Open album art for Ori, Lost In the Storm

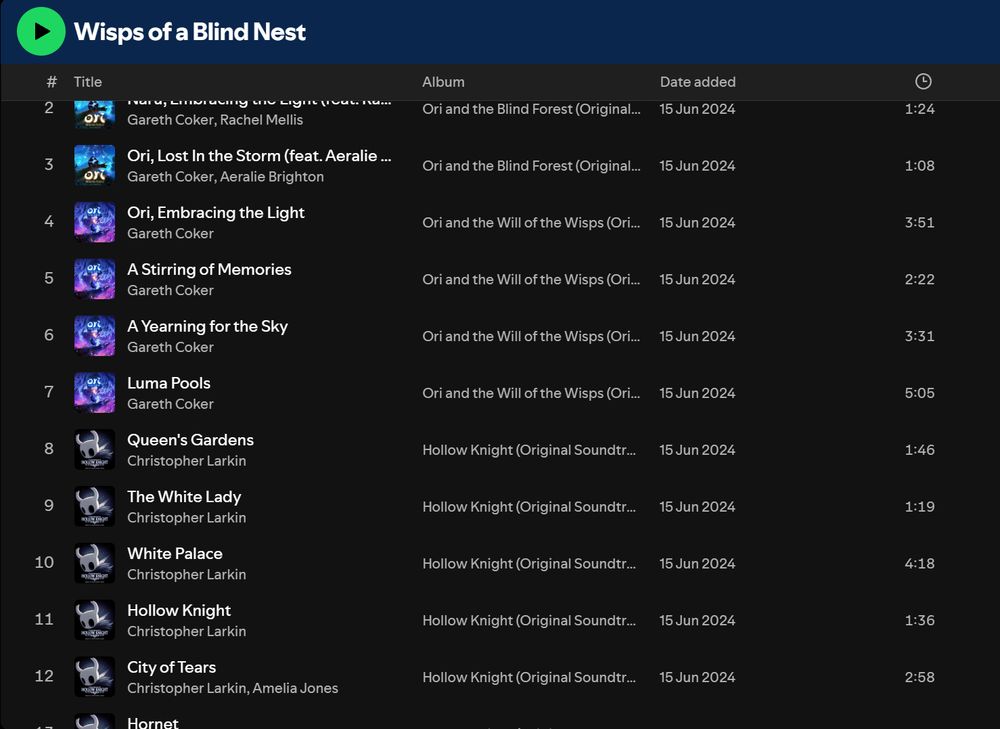[94, 165]
